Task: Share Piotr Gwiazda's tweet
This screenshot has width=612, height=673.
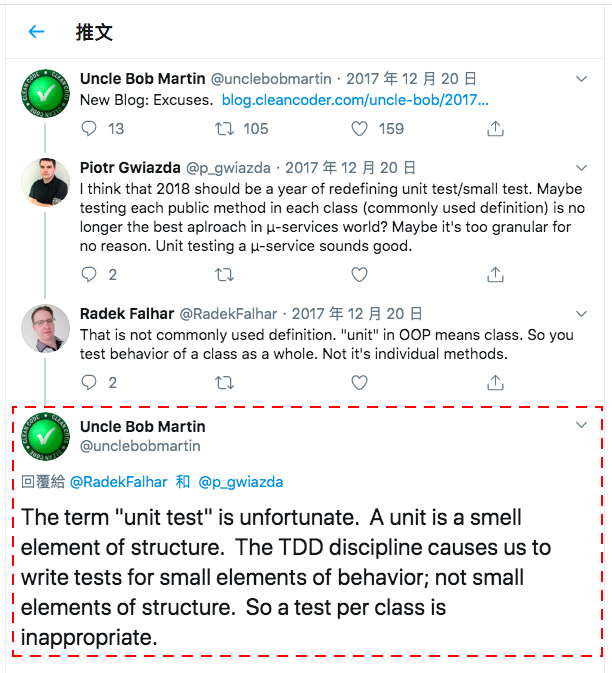Action: (x=495, y=274)
